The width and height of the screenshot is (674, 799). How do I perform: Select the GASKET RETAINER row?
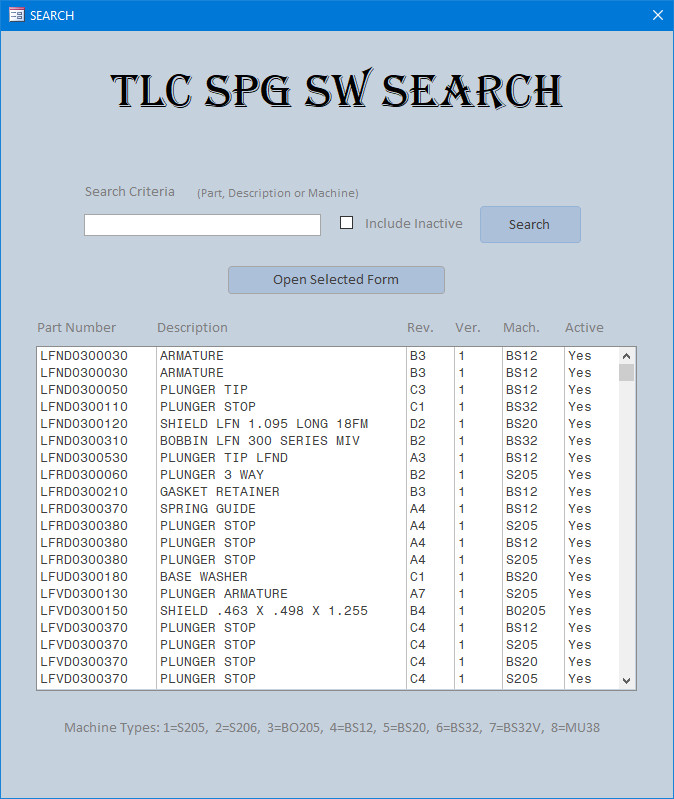[329, 492]
